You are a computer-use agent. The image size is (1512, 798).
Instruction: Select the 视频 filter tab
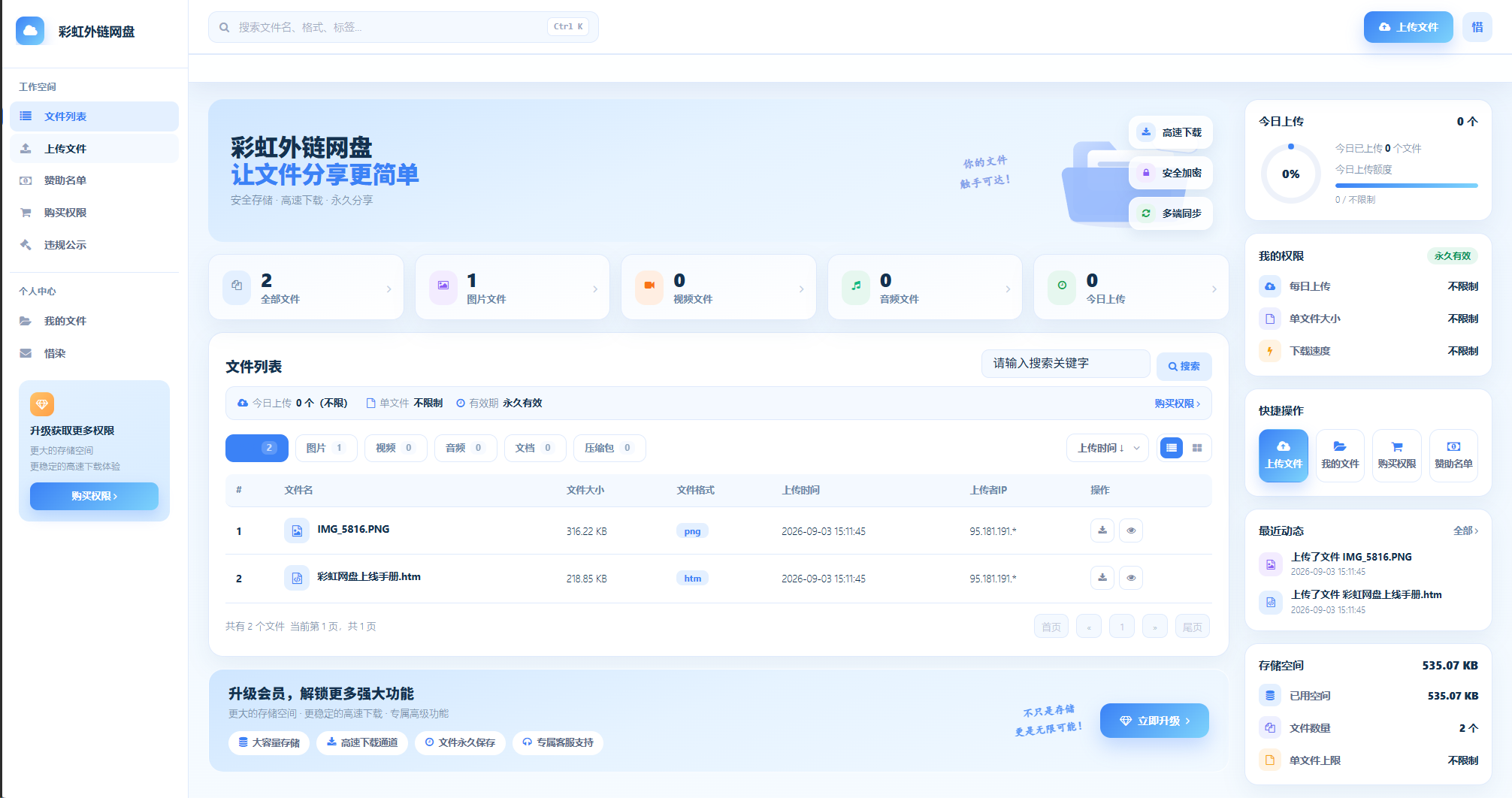pos(396,448)
